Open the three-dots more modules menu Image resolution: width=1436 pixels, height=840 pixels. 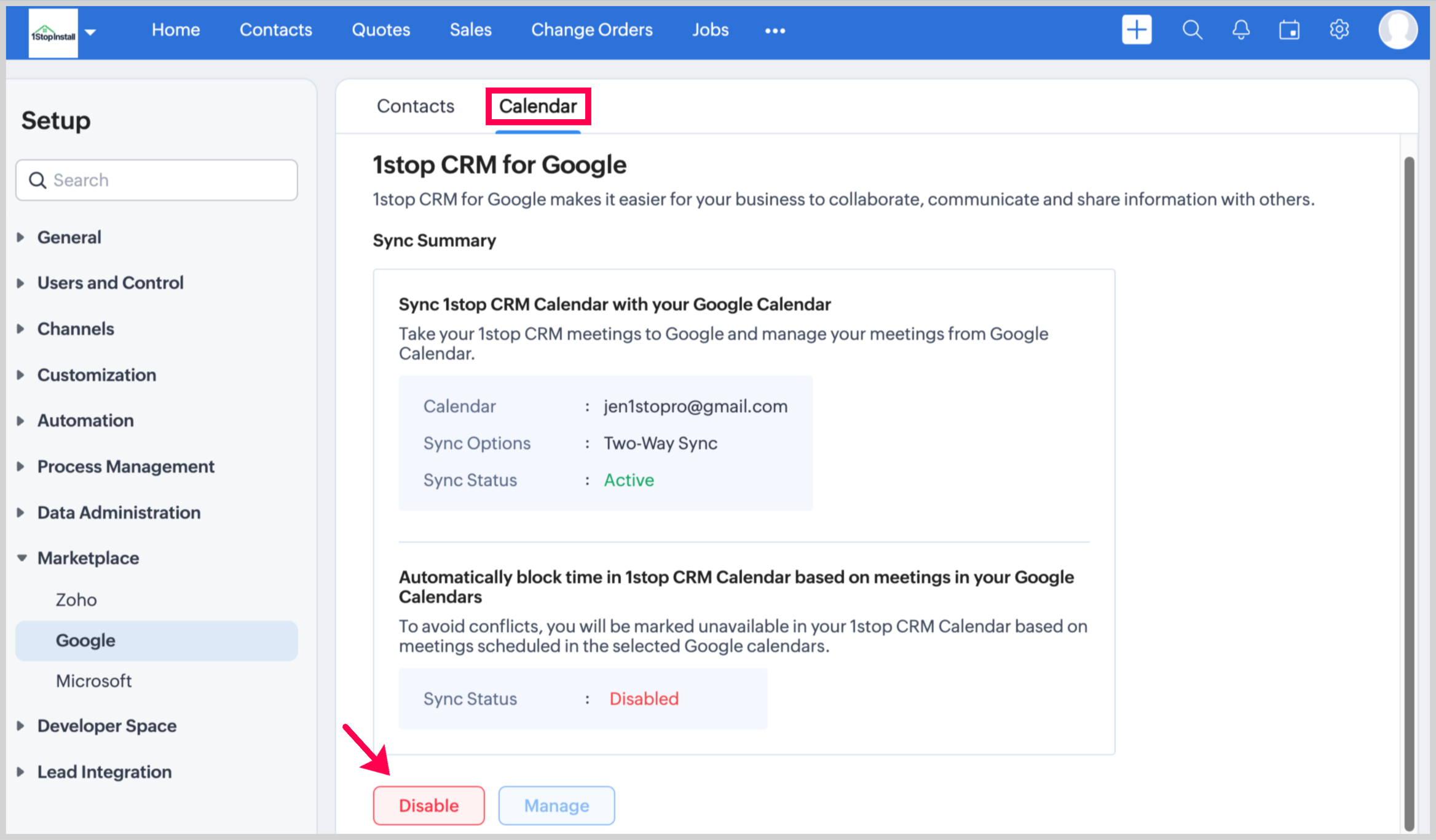775,31
